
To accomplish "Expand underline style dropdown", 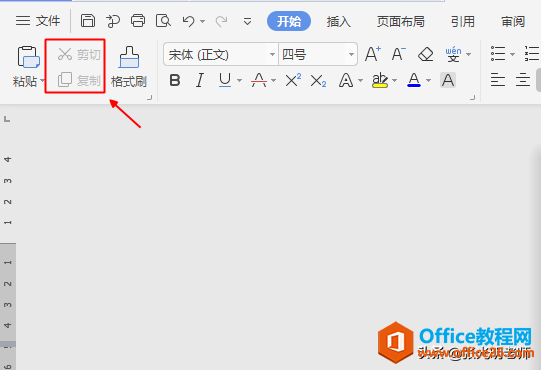I will [x=239, y=81].
